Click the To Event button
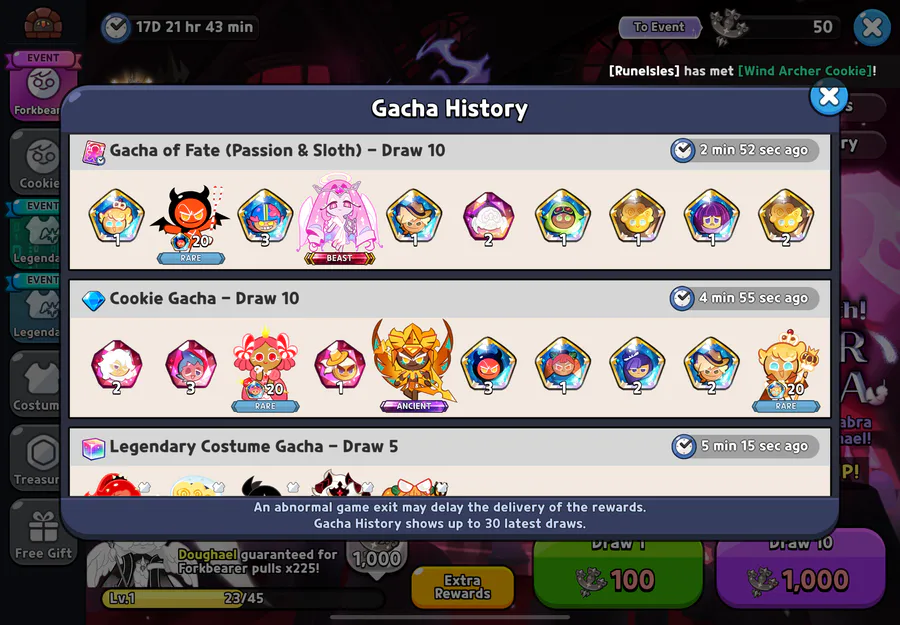 (x=660, y=27)
